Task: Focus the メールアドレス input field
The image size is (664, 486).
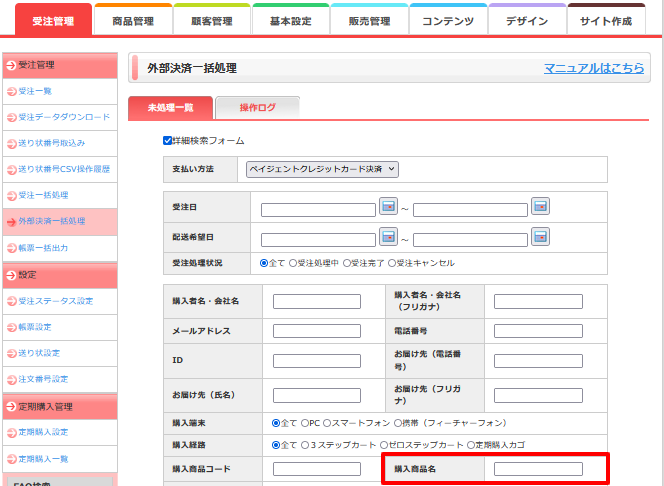Action: coord(317,331)
